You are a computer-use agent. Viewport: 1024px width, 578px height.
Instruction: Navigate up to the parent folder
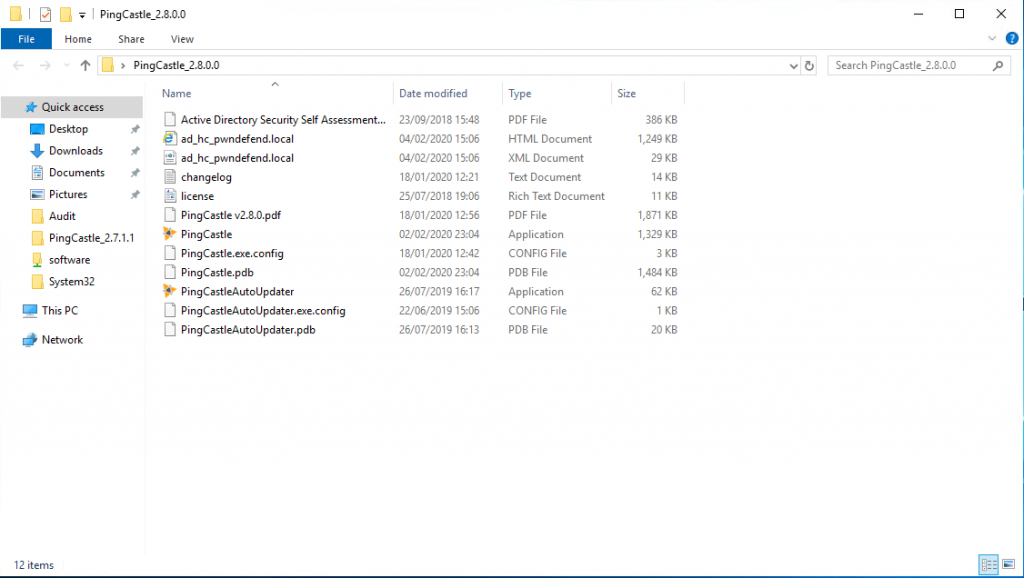tap(85, 63)
